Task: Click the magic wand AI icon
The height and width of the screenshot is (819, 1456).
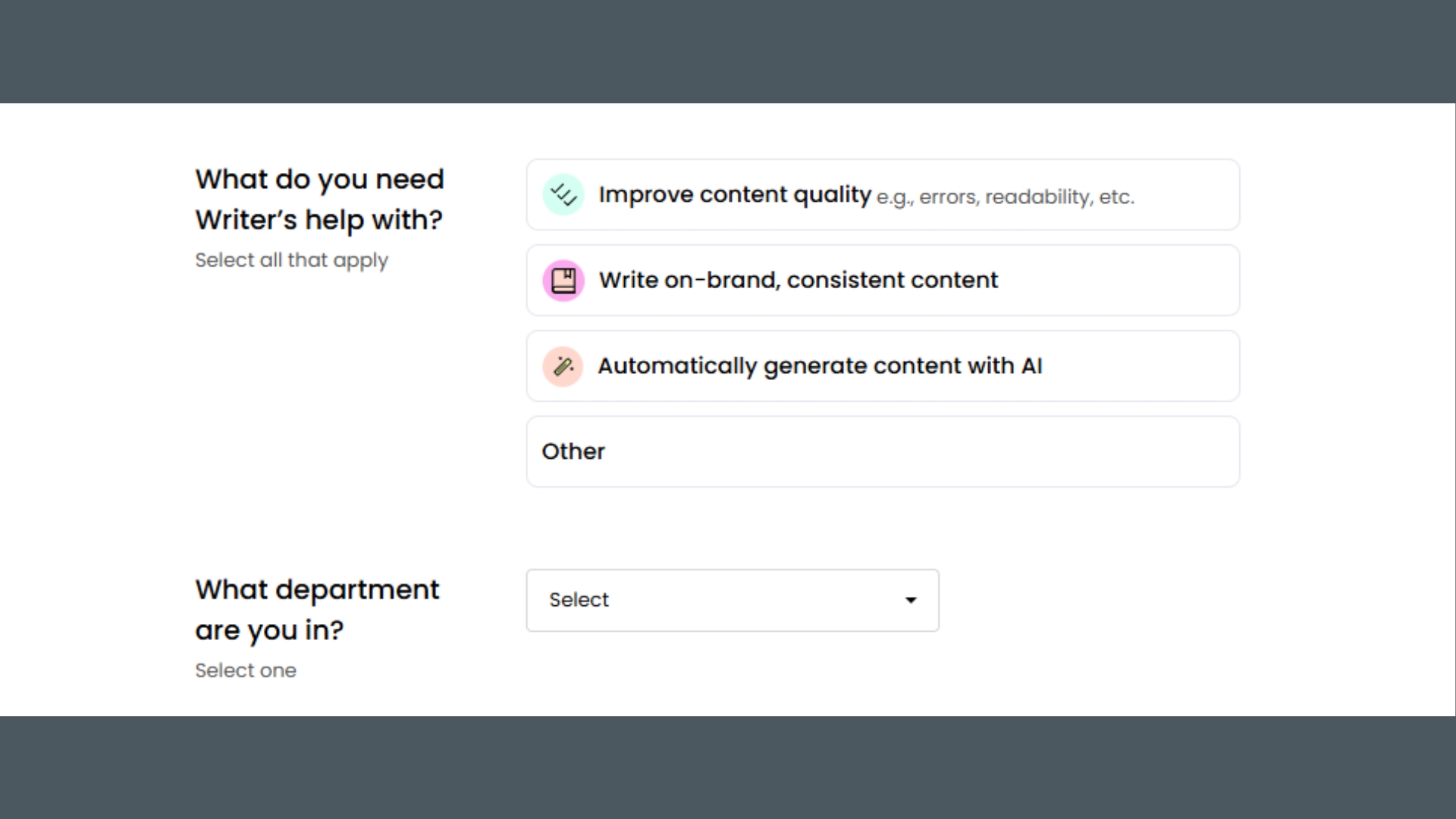Action: [x=563, y=366]
